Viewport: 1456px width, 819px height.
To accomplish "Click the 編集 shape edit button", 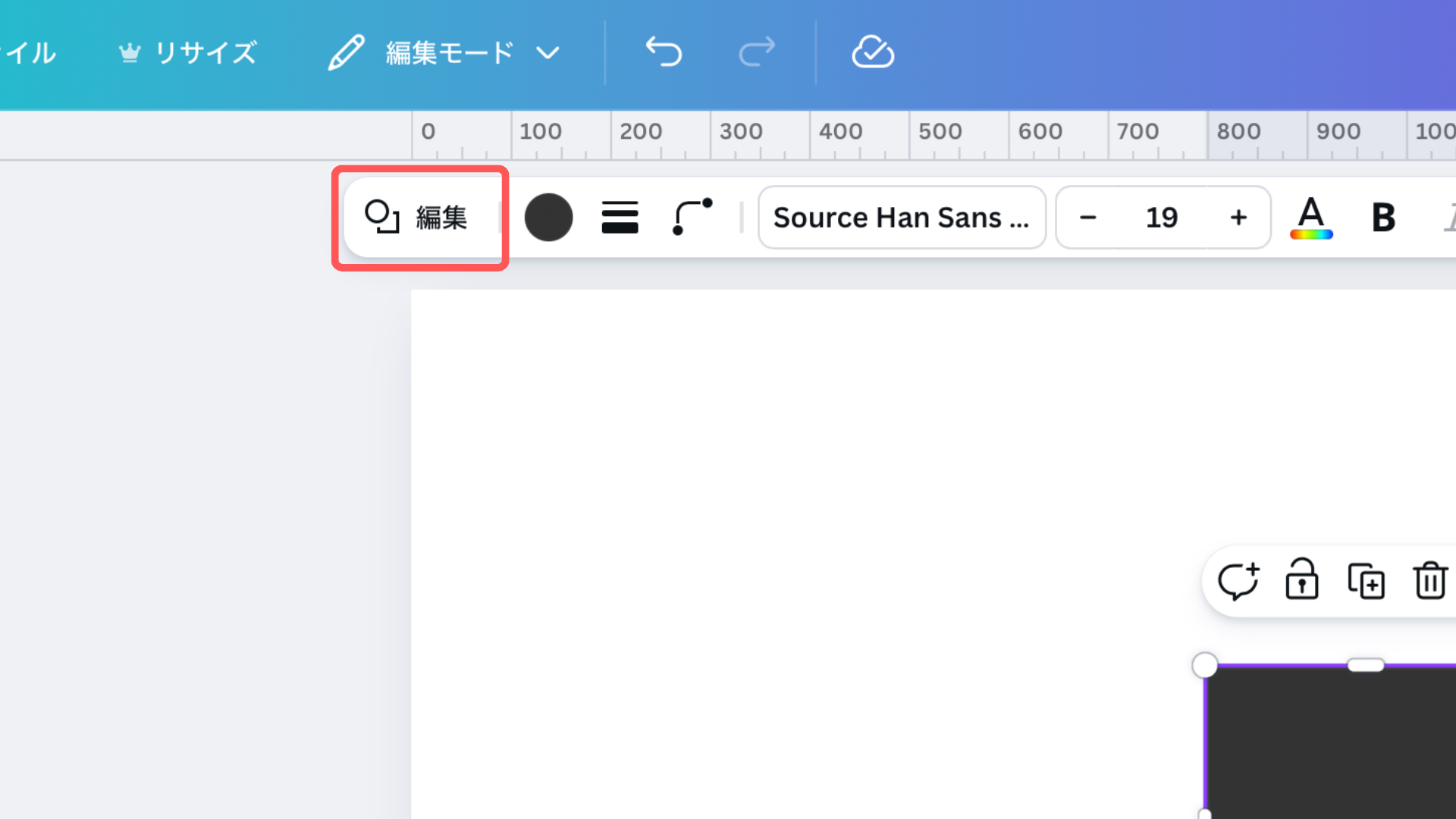I will (416, 218).
